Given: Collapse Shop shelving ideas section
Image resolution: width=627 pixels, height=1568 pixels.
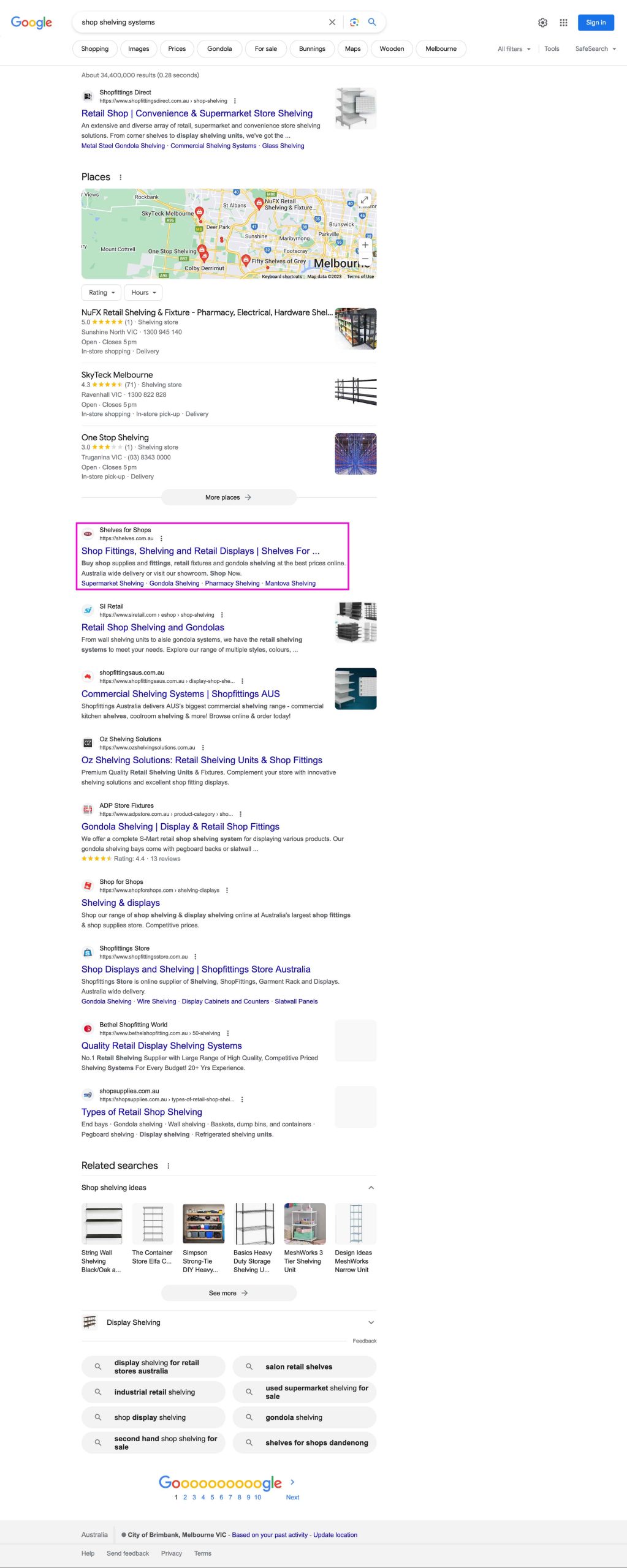Looking at the screenshot, I should coord(371,1188).
